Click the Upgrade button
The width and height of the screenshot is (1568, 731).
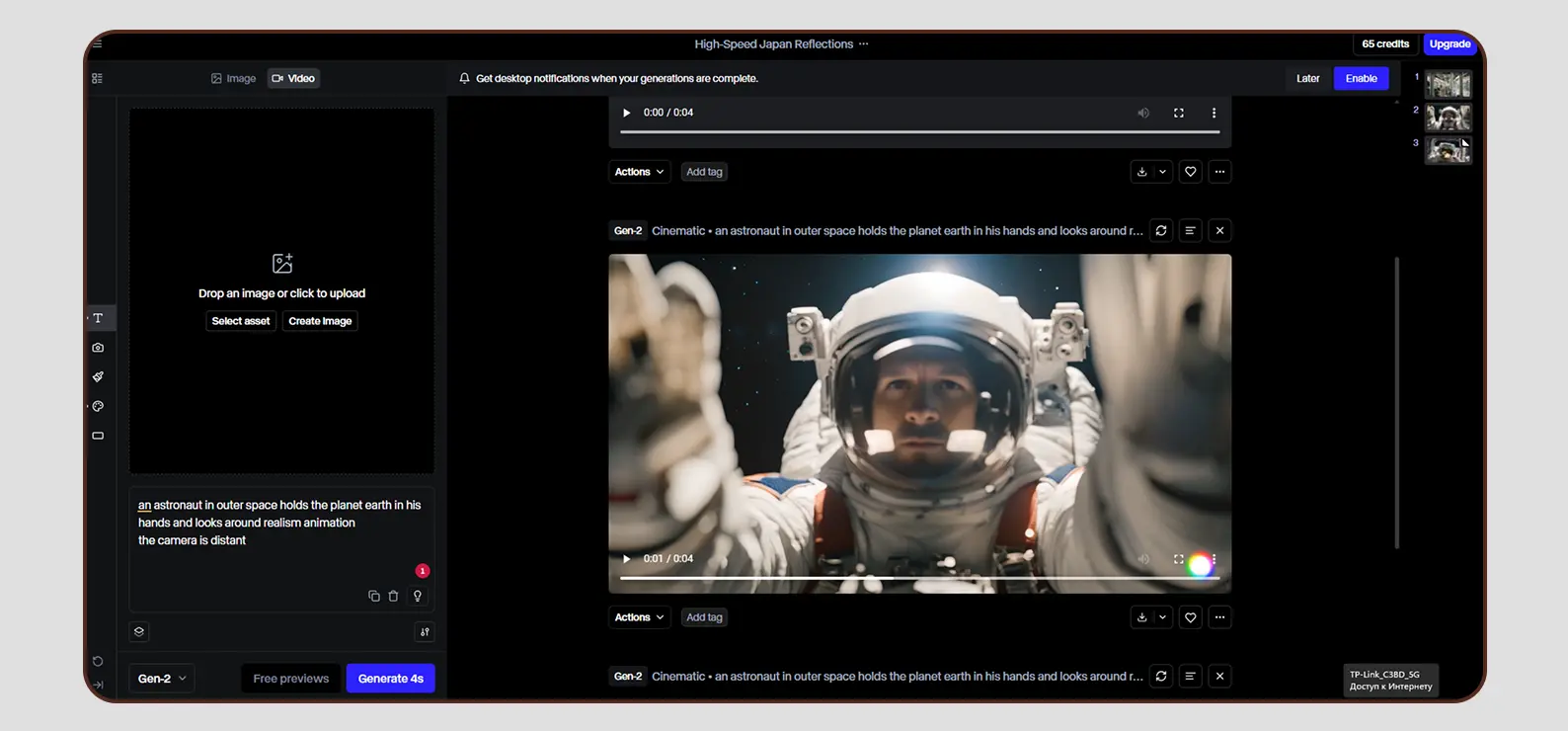tap(1450, 43)
